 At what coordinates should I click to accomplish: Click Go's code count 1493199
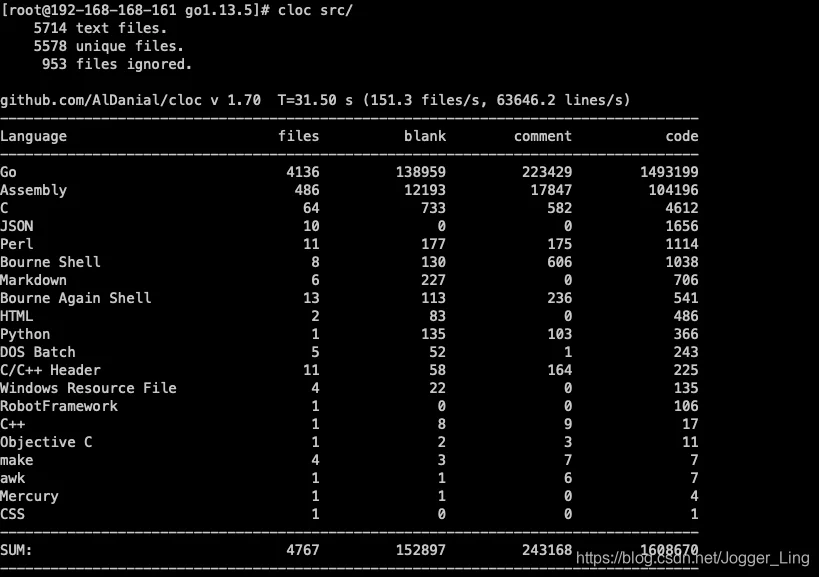click(669, 172)
